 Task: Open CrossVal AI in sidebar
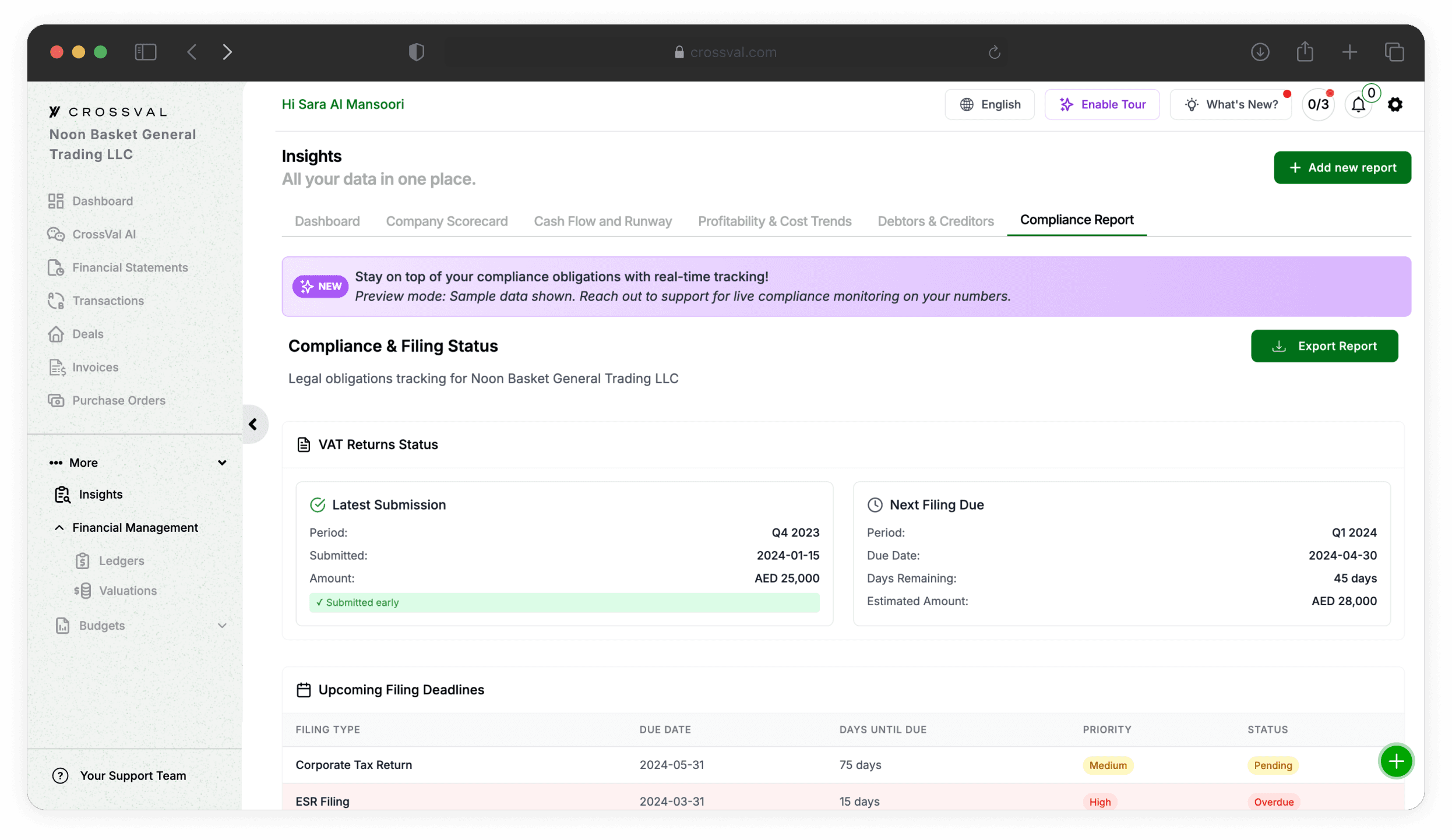pos(92,234)
